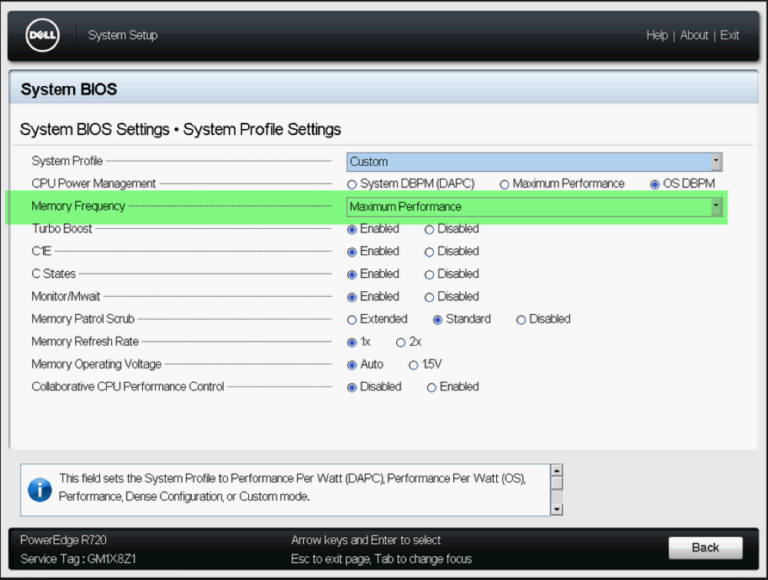Image resolution: width=768 pixels, height=580 pixels.
Task: Set Memory Operating Voltage to 1.5V
Action: (413, 365)
